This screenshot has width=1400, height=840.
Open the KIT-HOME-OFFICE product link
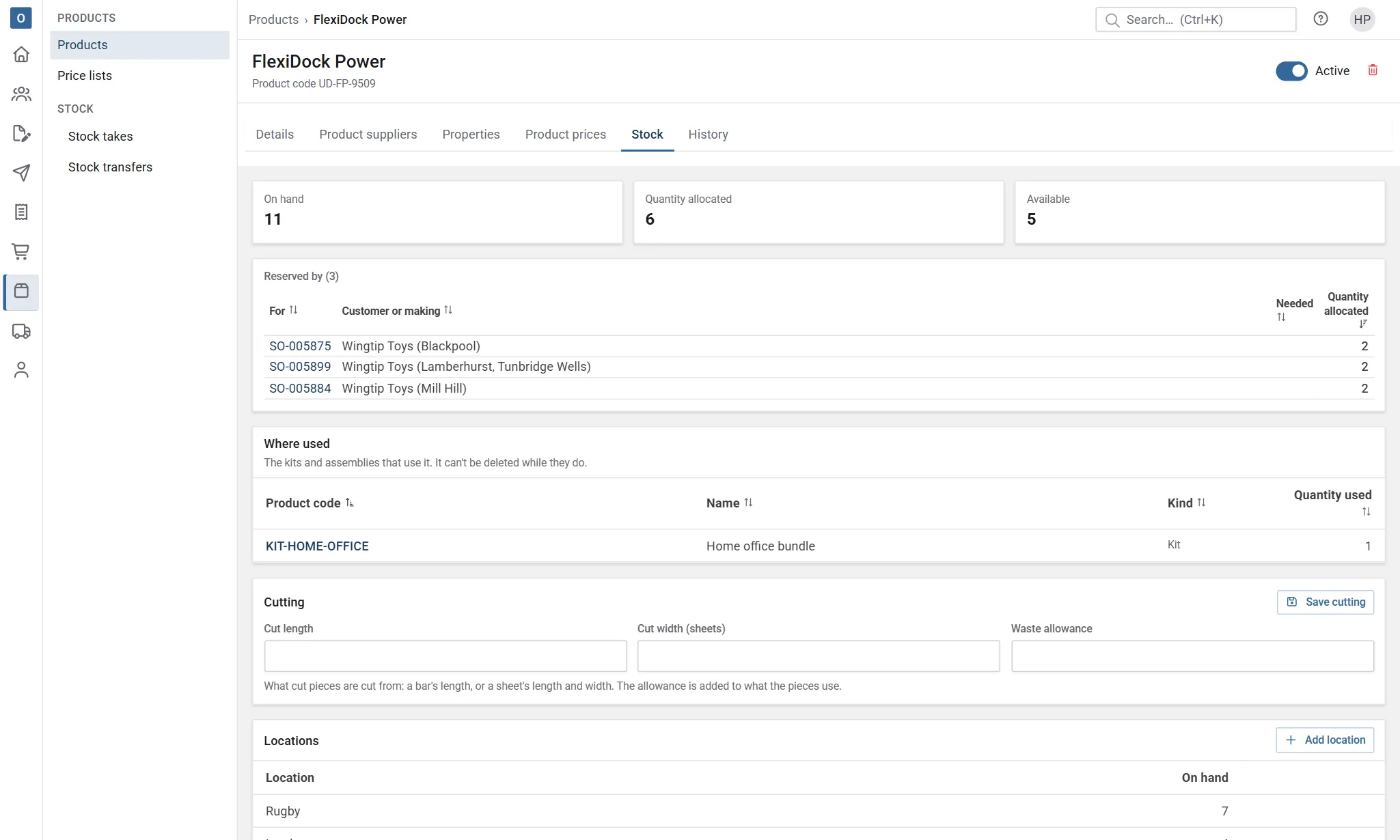click(317, 546)
